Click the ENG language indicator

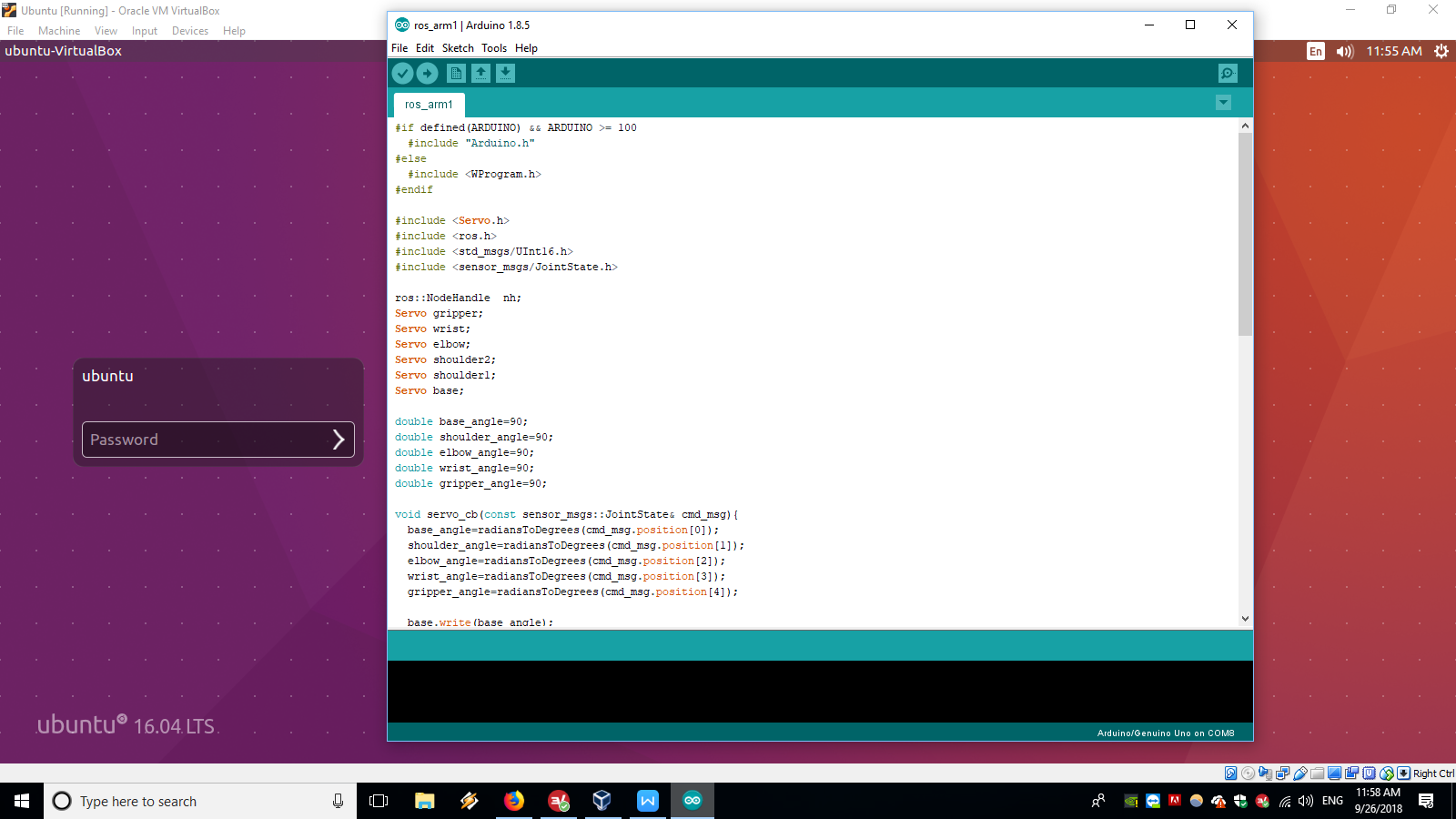point(1332,801)
